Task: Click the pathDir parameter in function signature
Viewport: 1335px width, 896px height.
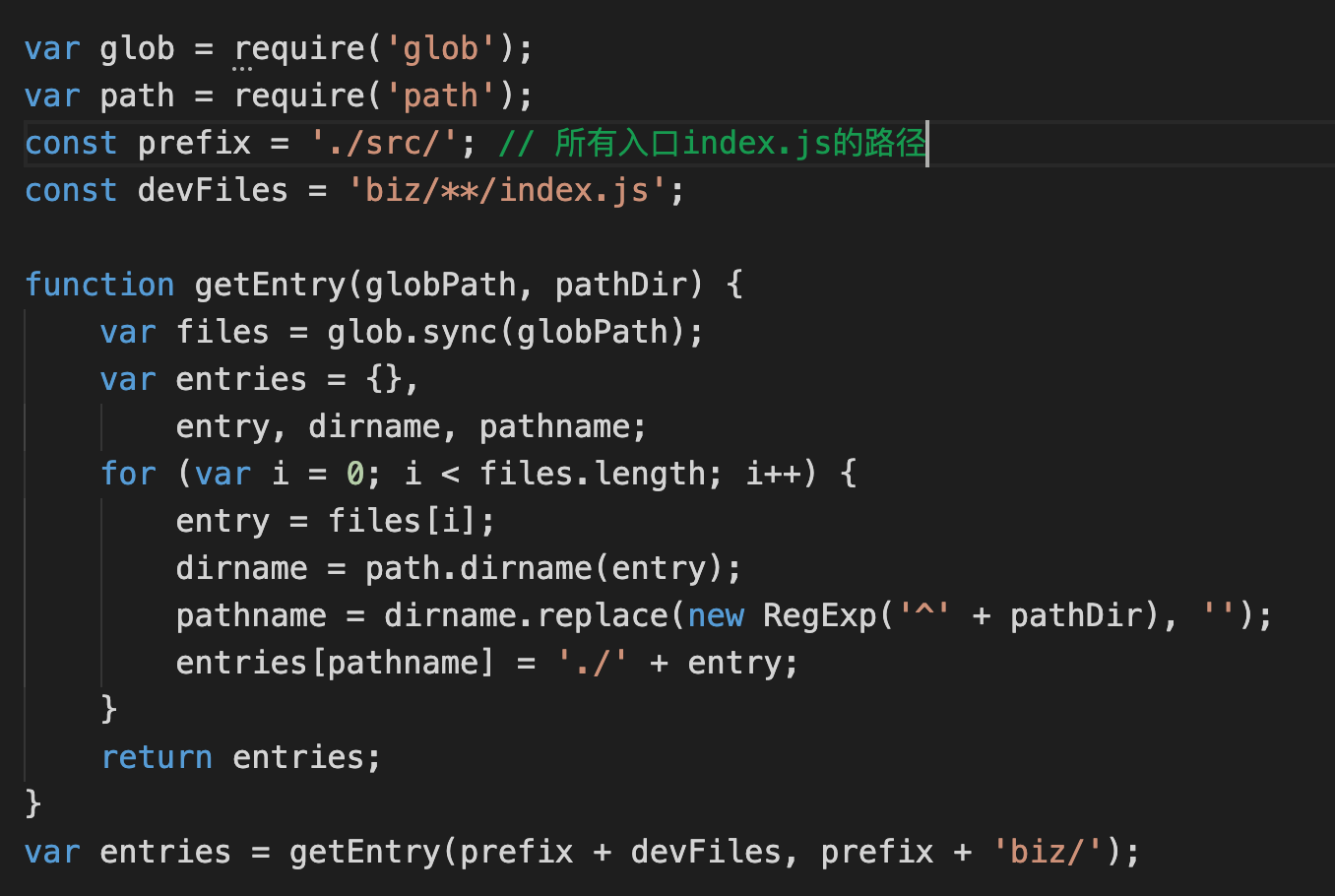Action: click(620, 285)
